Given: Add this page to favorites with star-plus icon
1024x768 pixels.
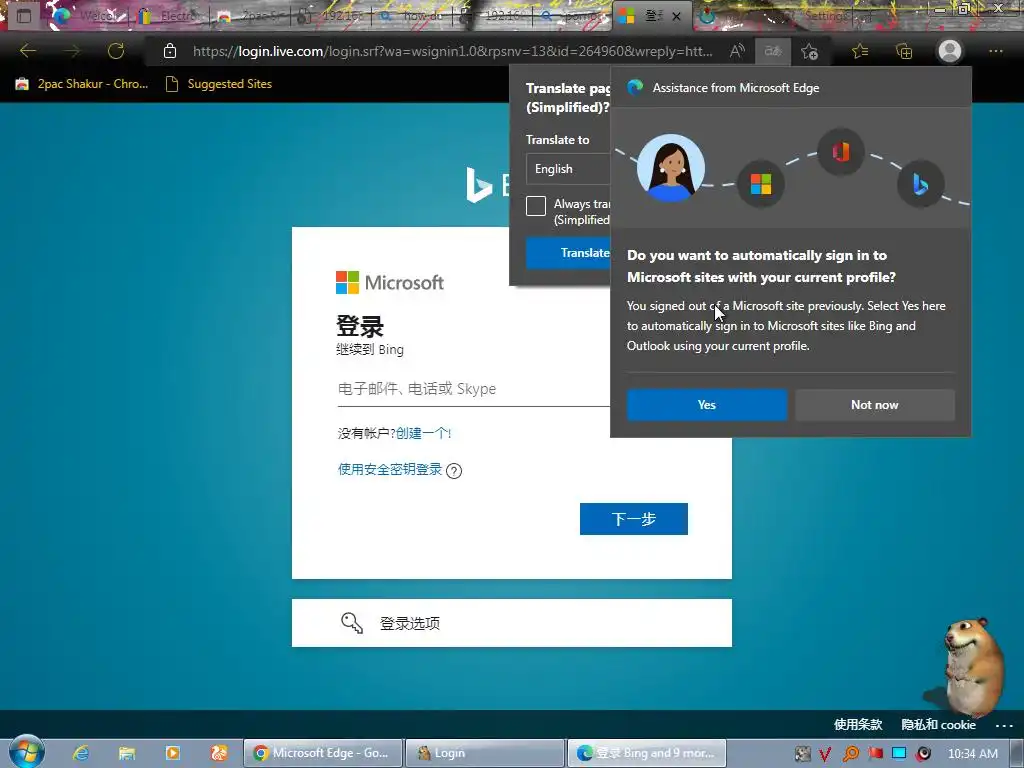Looking at the screenshot, I should tap(810, 51).
